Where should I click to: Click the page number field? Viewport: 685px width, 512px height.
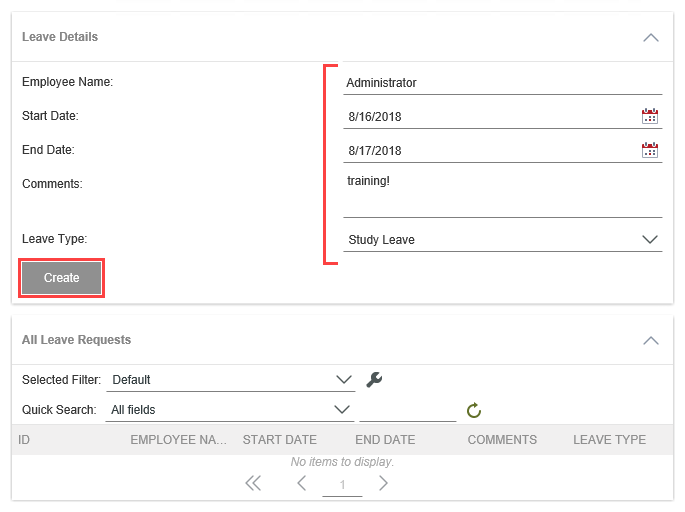click(x=342, y=484)
